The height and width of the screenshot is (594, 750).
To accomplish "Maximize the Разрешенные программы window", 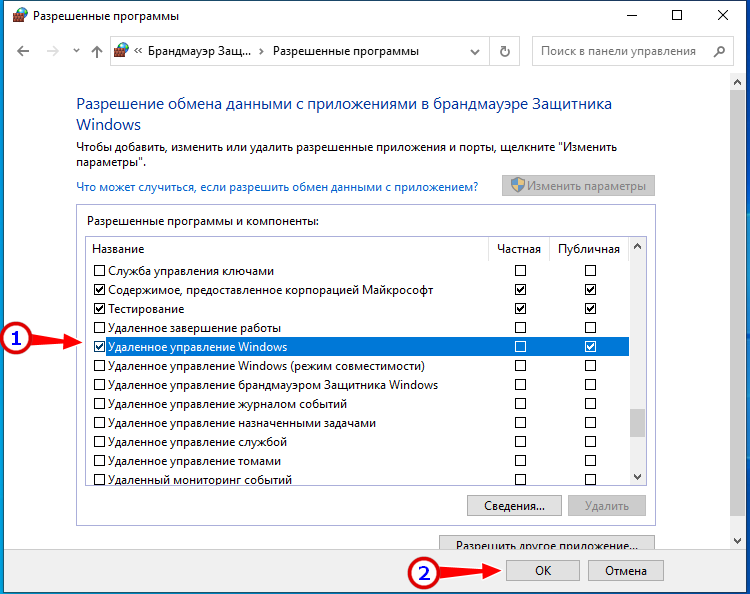I will pyautogui.click(x=677, y=15).
